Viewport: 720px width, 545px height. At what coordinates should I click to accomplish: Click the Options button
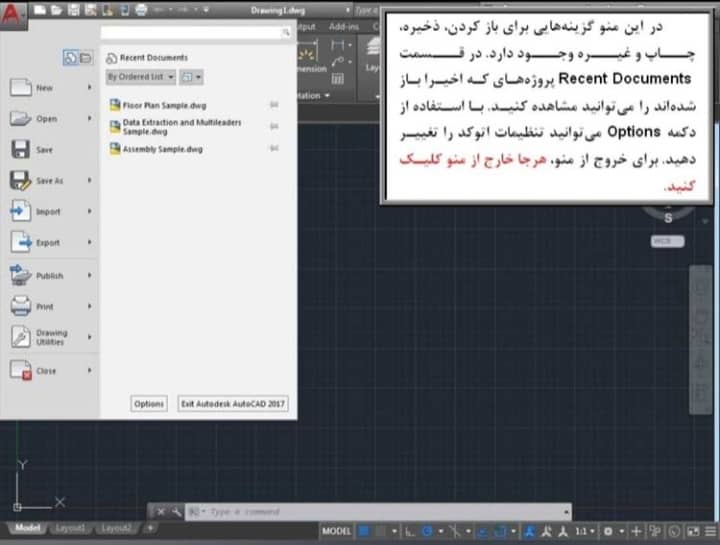149,404
